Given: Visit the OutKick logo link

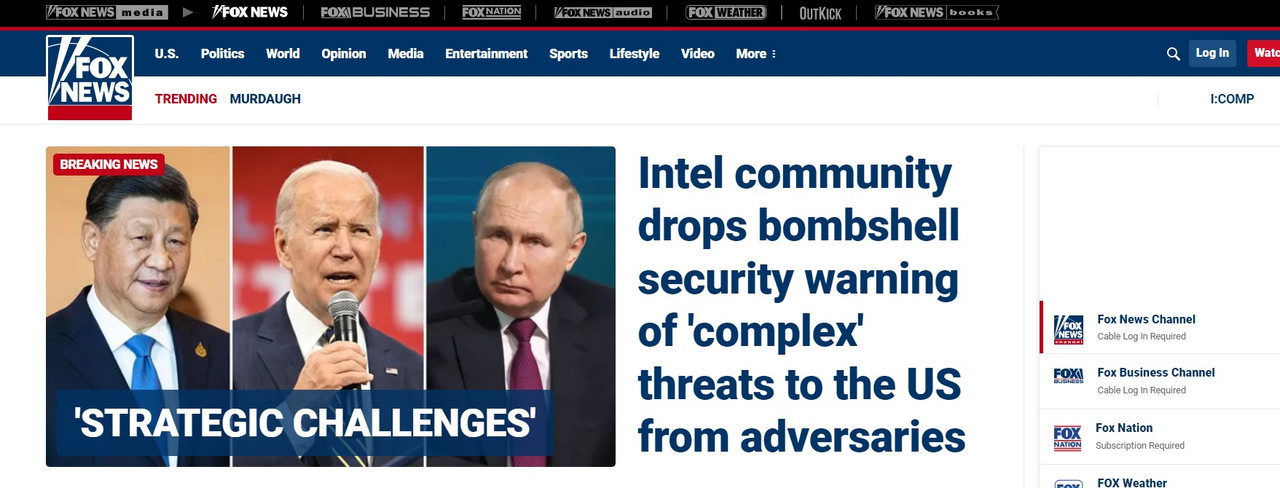Looking at the screenshot, I should click(820, 13).
